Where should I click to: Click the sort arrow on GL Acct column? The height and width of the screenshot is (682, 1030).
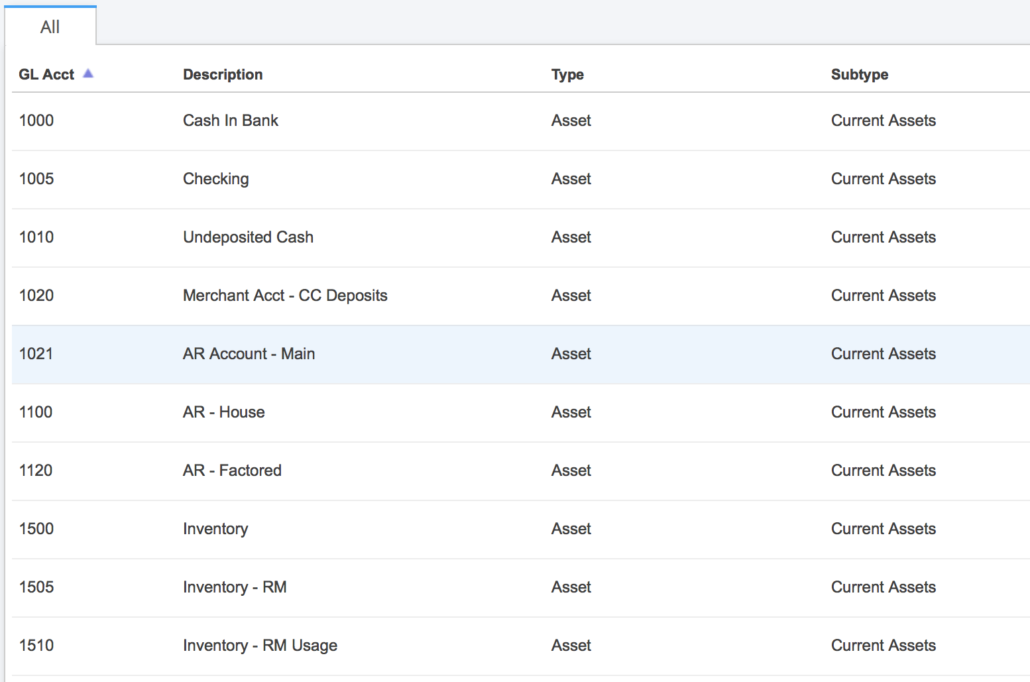[x=87, y=73]
